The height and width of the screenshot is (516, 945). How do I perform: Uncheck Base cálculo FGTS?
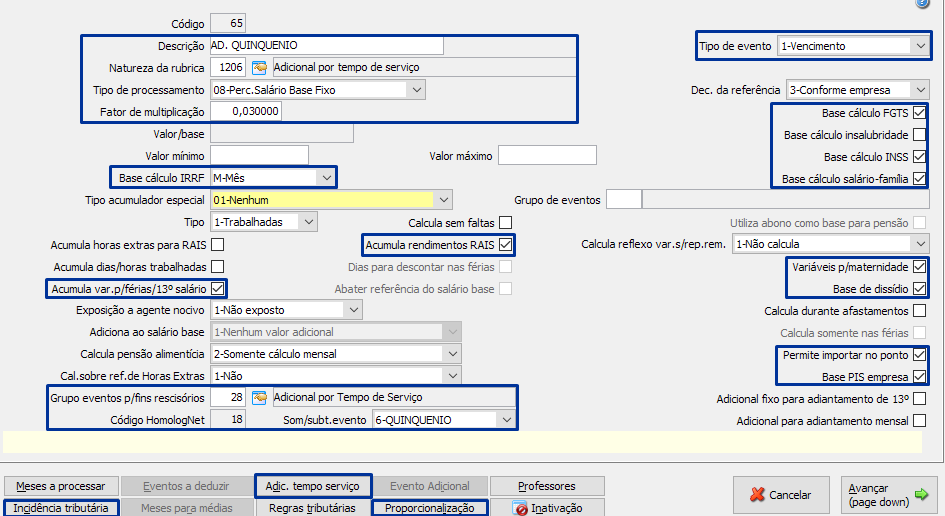point(919,113)
